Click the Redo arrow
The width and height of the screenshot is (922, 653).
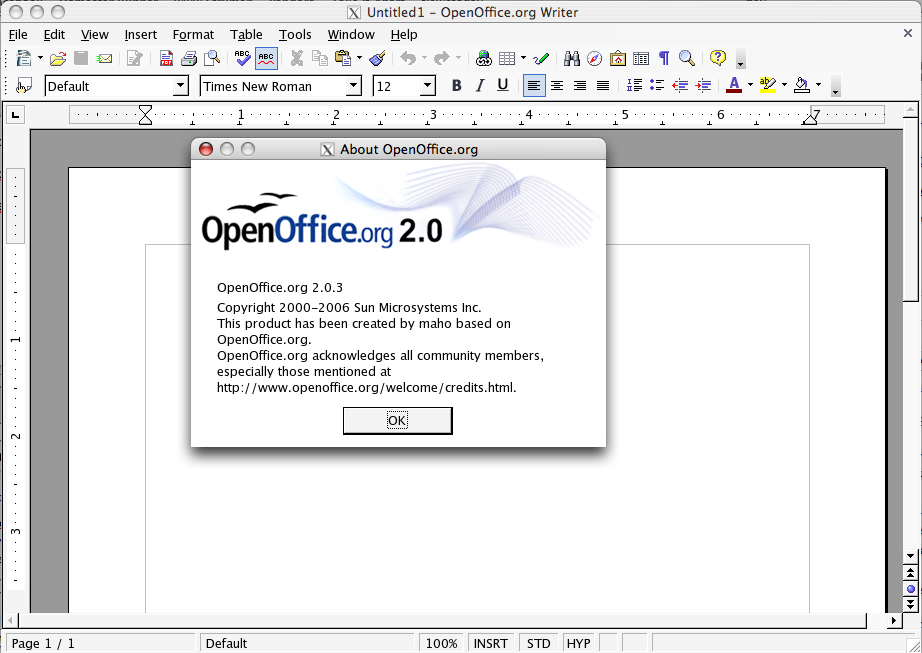click(441, 58)
